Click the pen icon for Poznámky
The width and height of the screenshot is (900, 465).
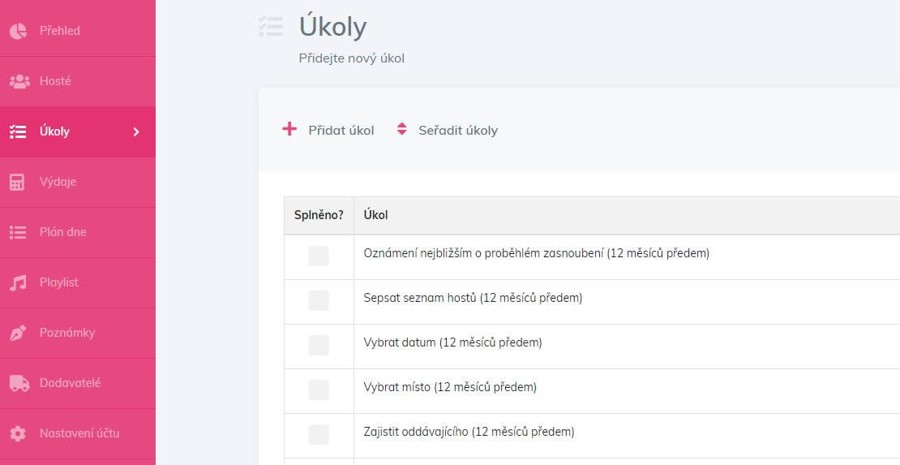tap(18, 333)
